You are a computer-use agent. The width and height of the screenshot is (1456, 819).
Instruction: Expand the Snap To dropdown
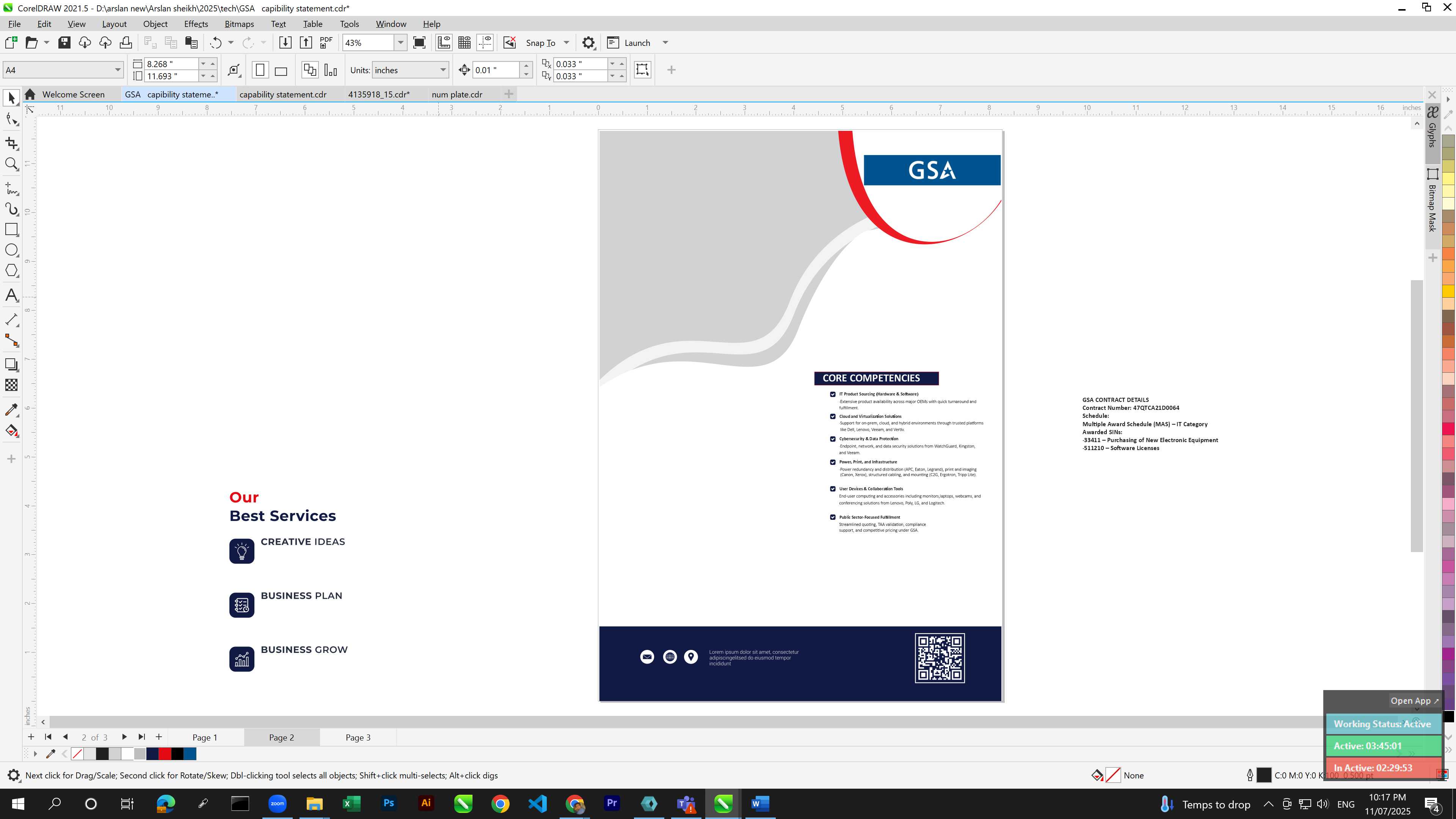tap(566, 43)
